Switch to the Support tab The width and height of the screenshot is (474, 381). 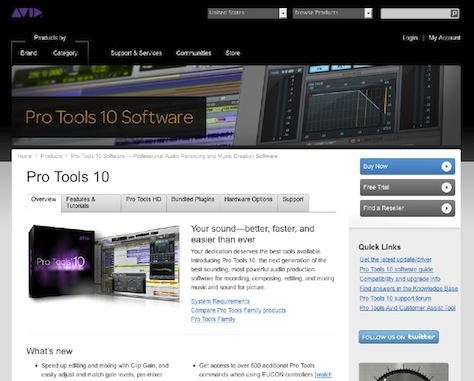293,202
